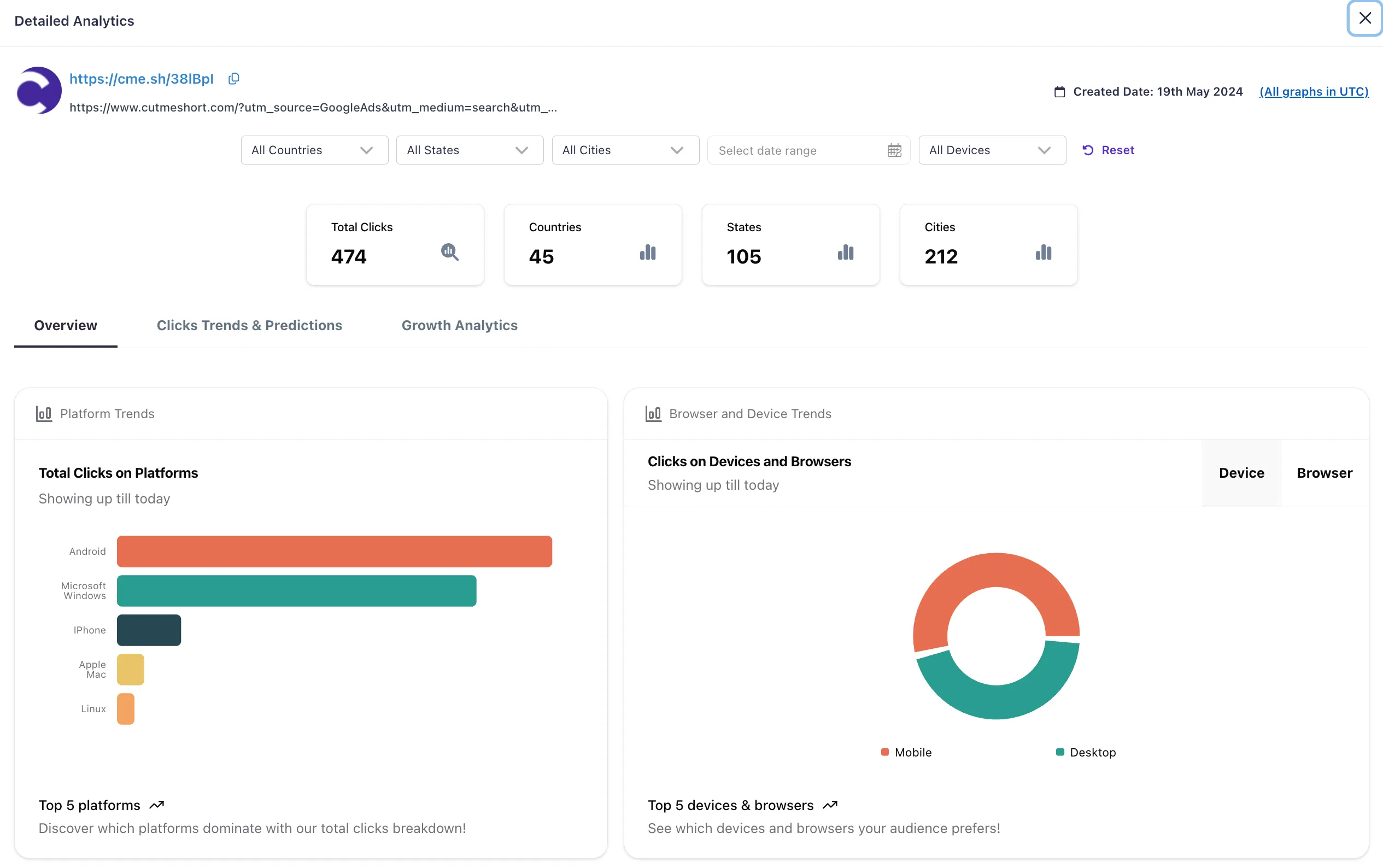Switch the donut chart to Browser view

(x=1325, y=473)
